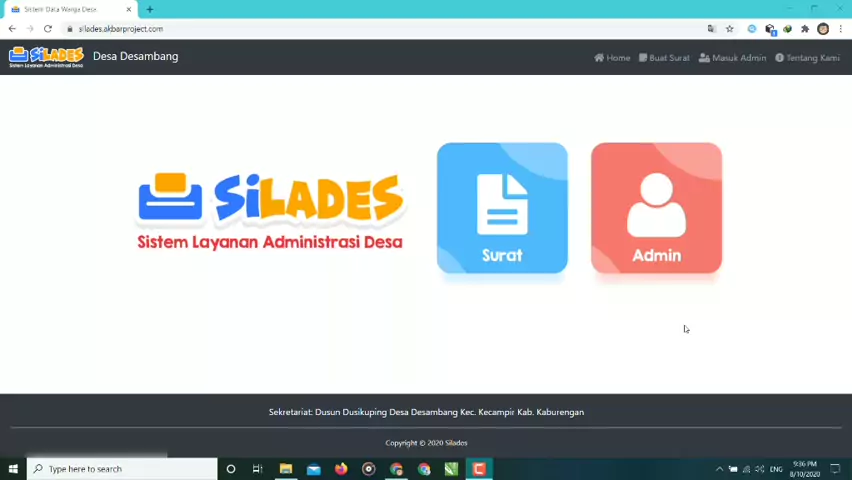Click the Desa Desambang site title
852x480 pixels.
135,57
